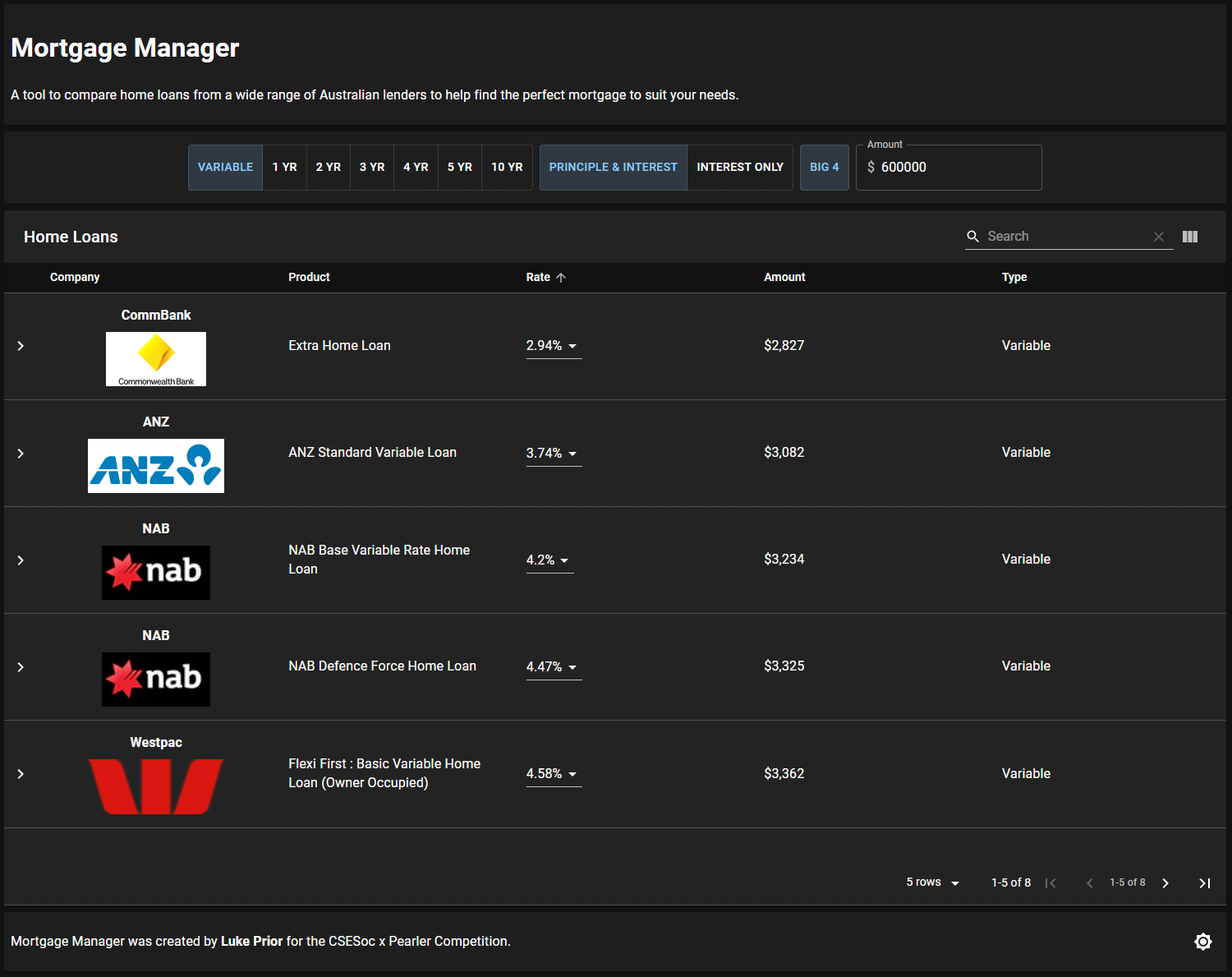This screenshot has height=977, width=1232.
Task: Sort by Company column header
Action: [75, 278]
